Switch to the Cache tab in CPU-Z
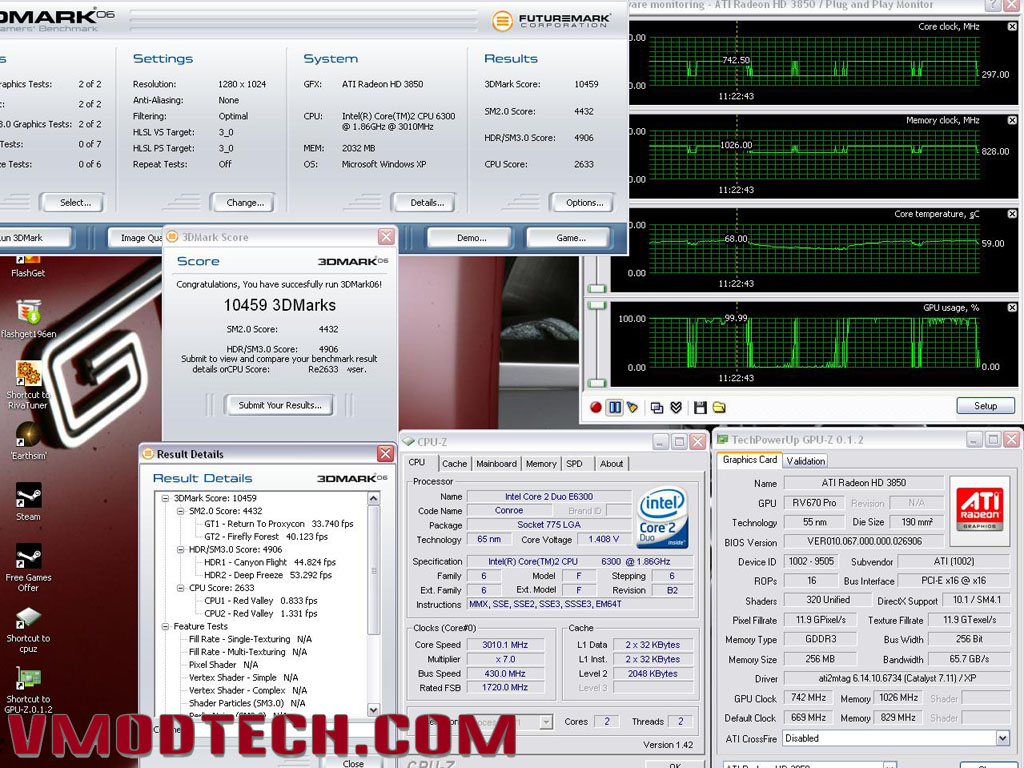This screenshot has width=1024, height=768. pos(455,464)
